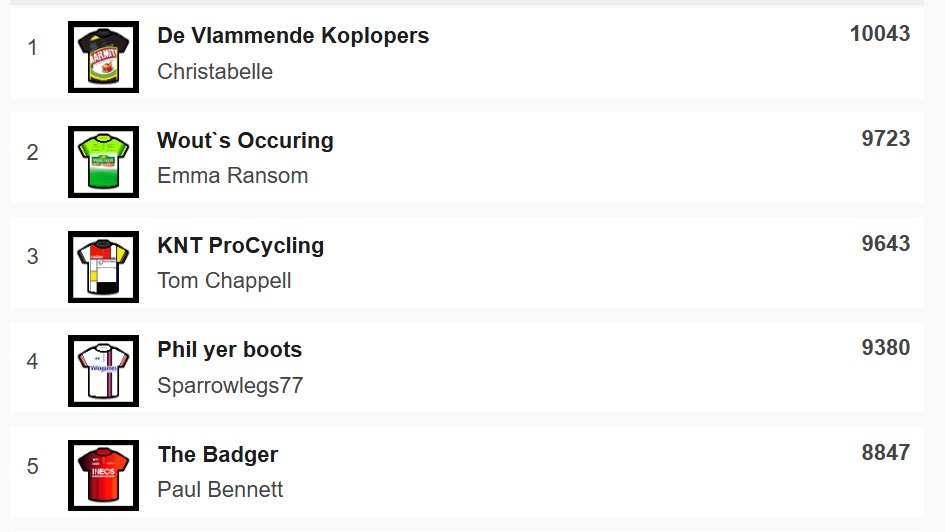
Task: Click manager name Christabelle
Action: point(215,71)
